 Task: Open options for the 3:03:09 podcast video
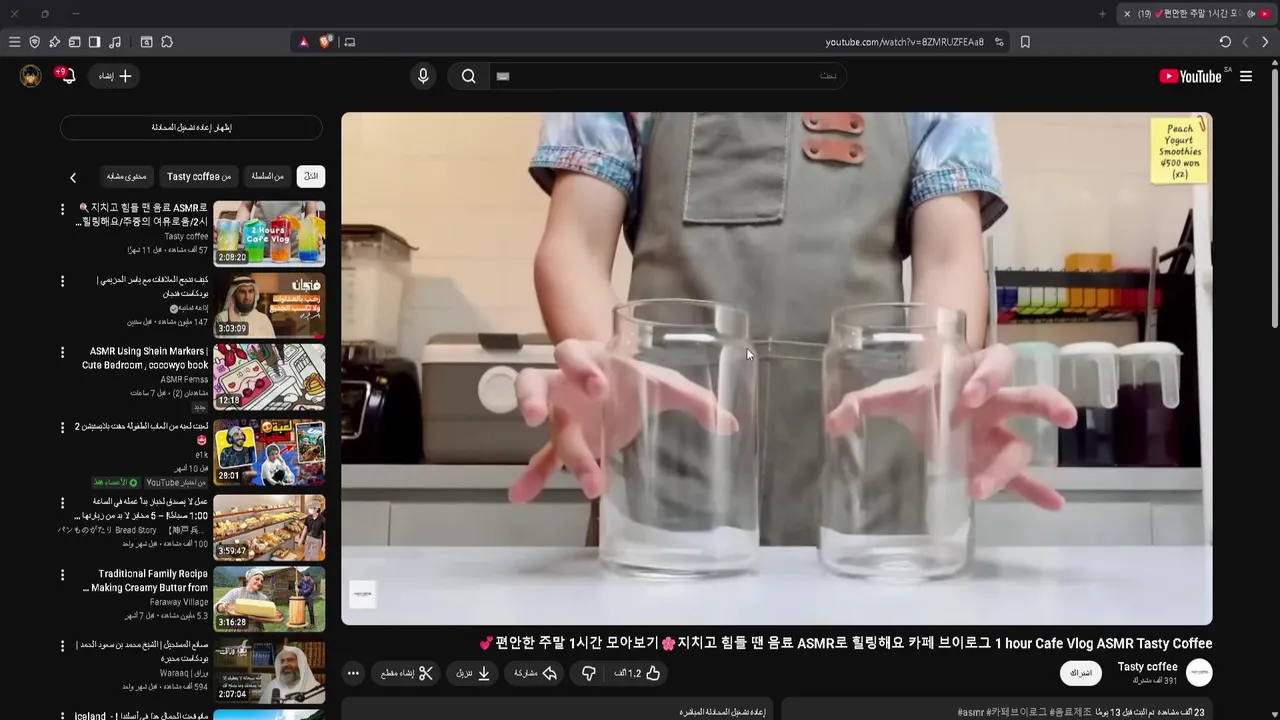coord(62,281)
